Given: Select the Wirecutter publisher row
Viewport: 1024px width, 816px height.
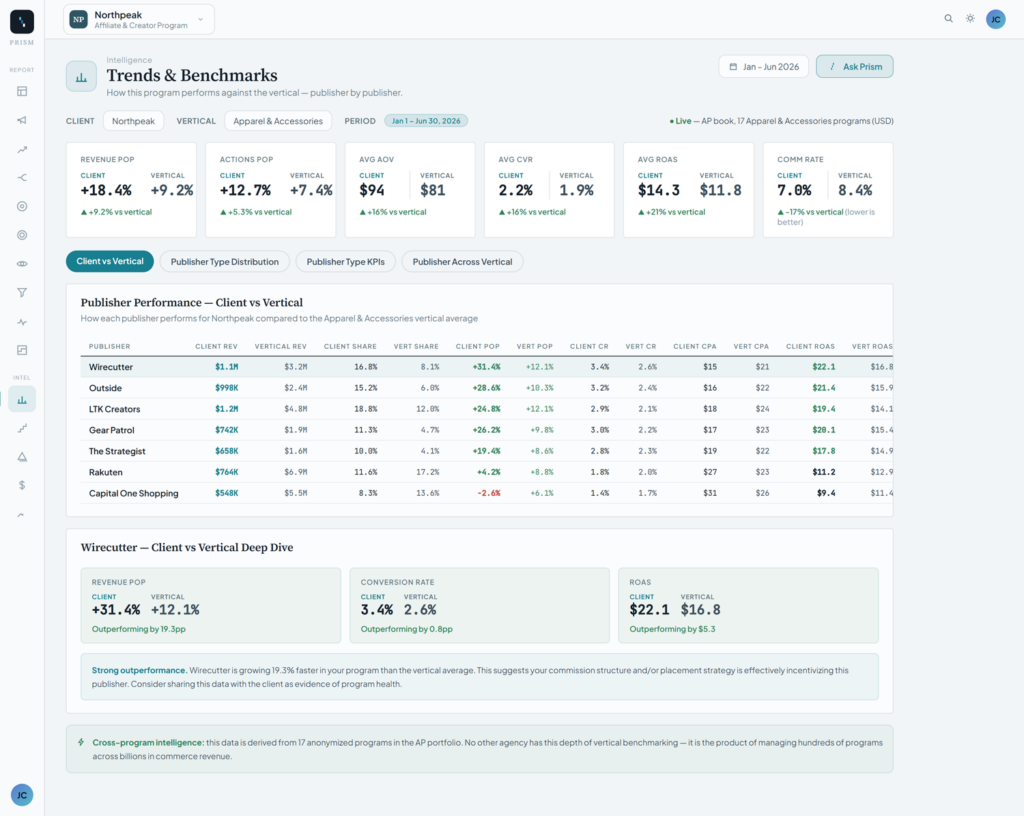Looking at the screenshot, I should click(487, 367).
